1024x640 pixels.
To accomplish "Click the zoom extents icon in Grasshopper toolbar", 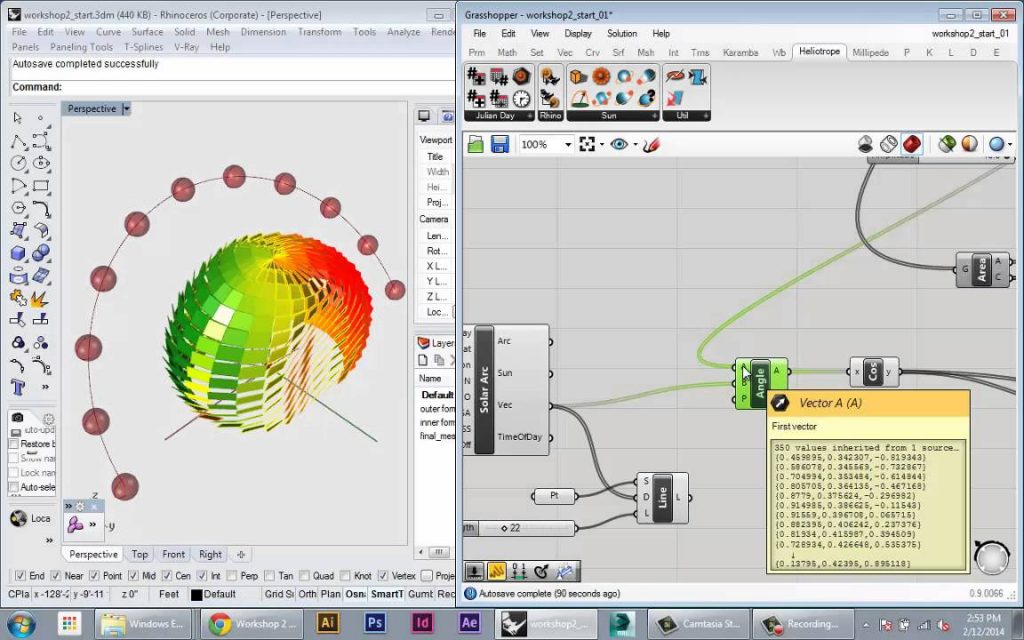I will pos(587,144).
